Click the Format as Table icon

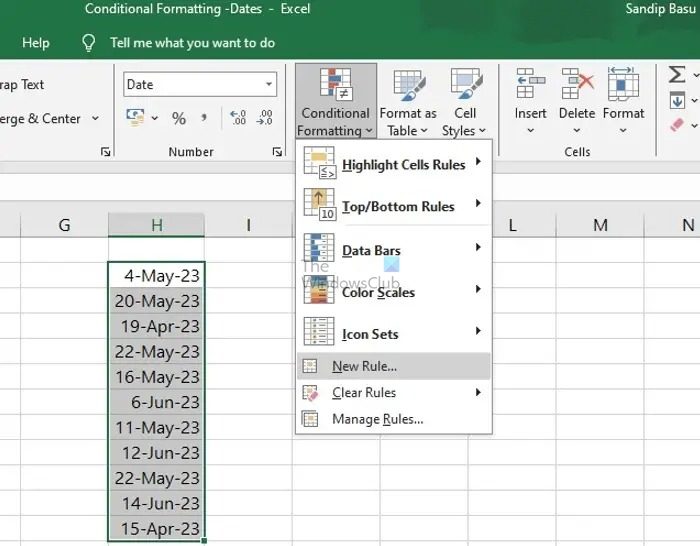408,85
